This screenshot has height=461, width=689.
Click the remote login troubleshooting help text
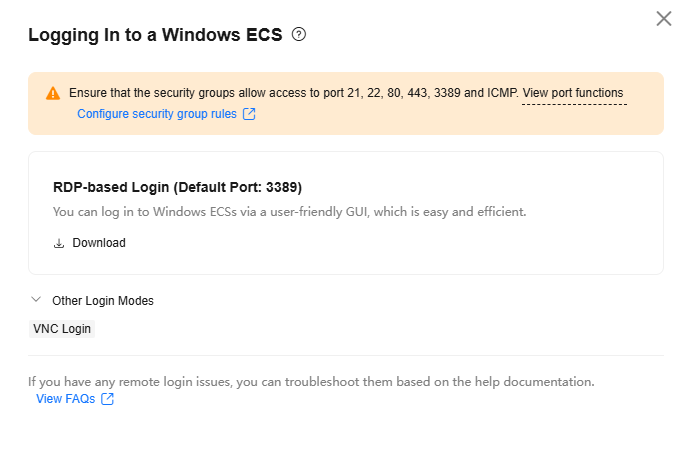[x=311, y=381]
